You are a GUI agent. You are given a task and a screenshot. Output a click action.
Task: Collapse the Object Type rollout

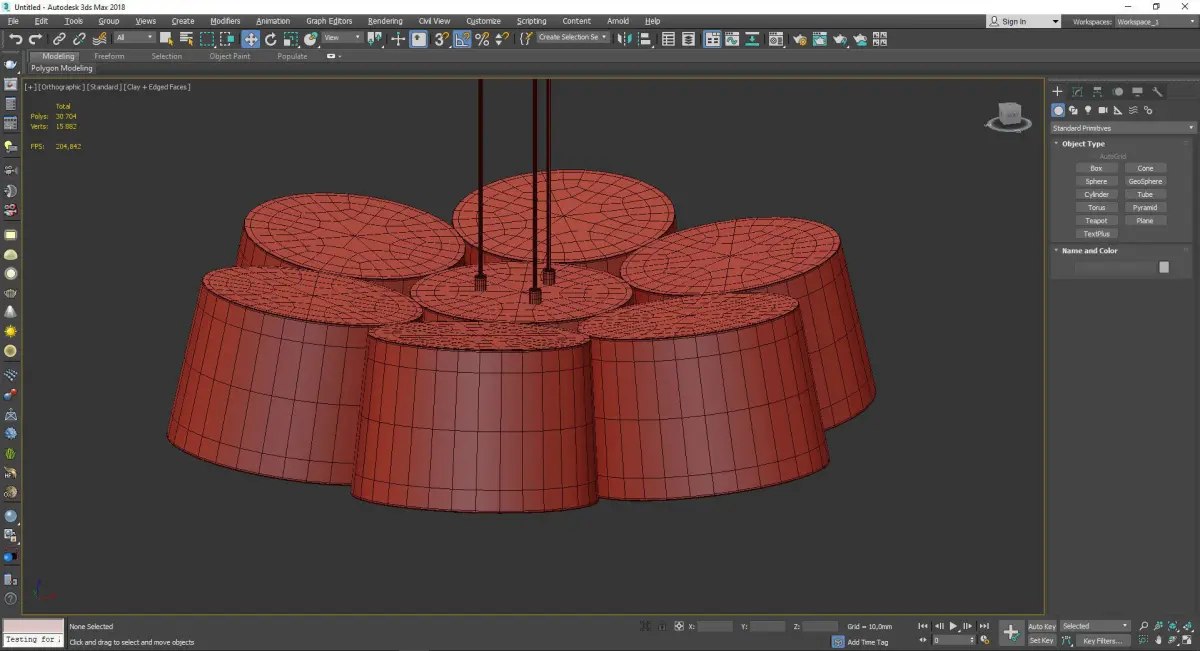point(1082,144)
